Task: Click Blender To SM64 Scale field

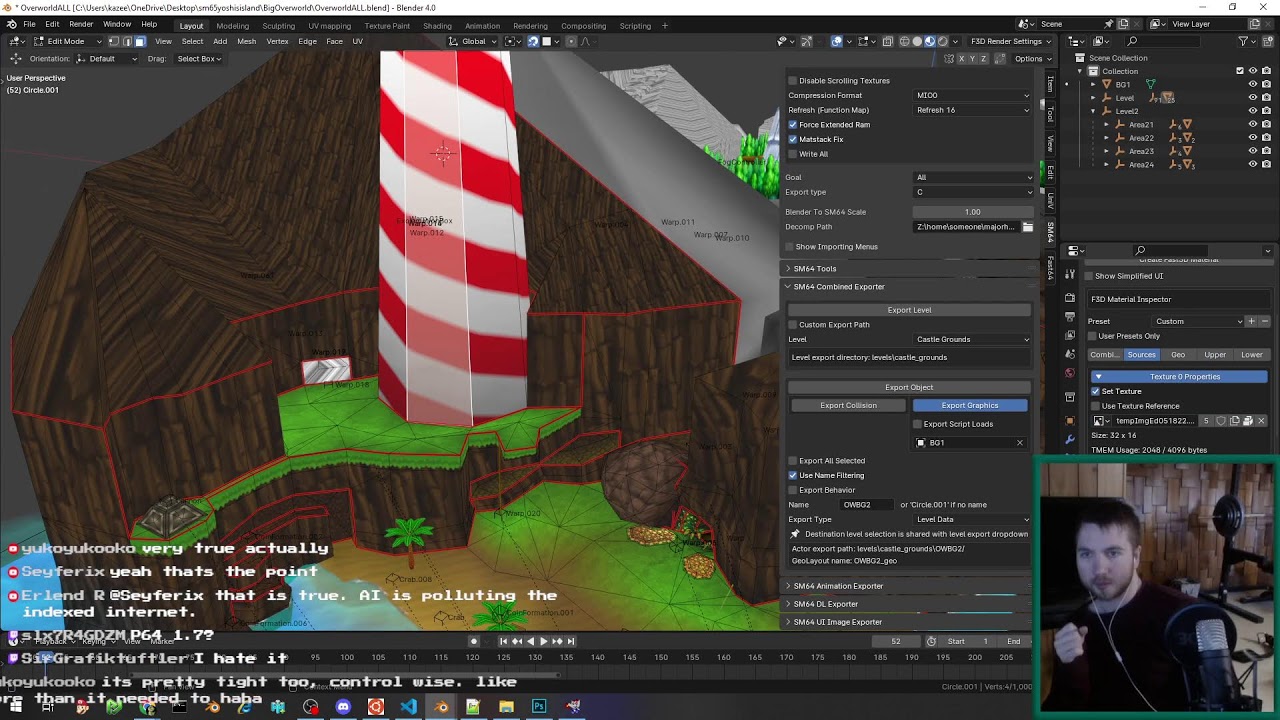Action: (972, 212)
